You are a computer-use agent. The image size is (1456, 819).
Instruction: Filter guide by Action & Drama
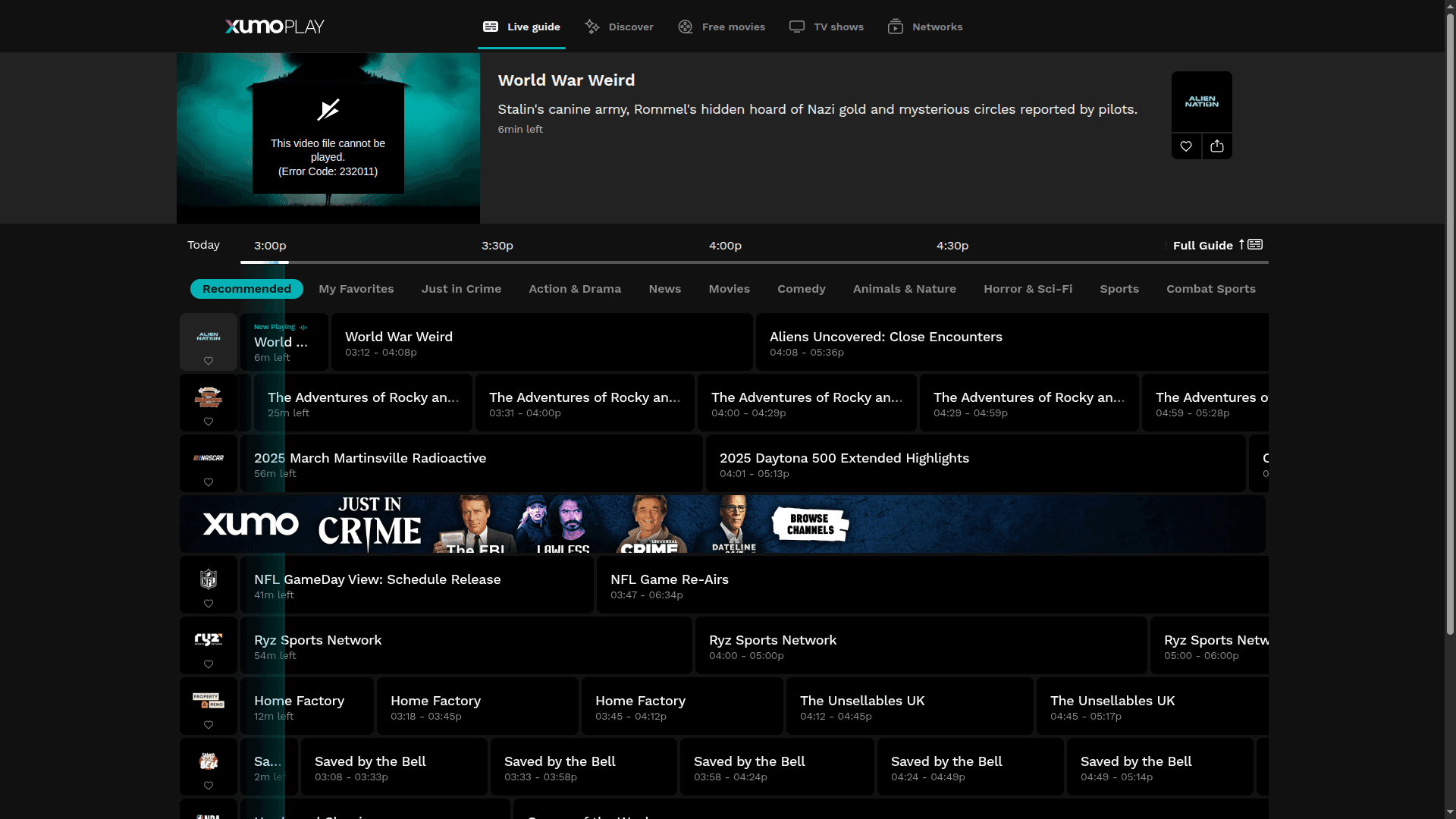point(575,289)
